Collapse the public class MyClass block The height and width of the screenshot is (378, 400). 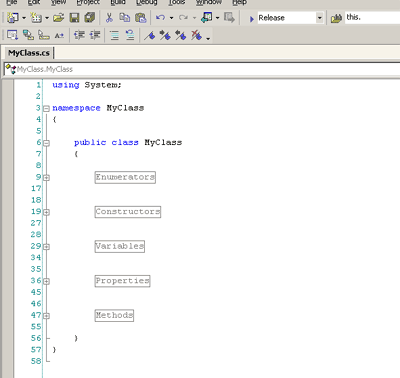[46, 143]
